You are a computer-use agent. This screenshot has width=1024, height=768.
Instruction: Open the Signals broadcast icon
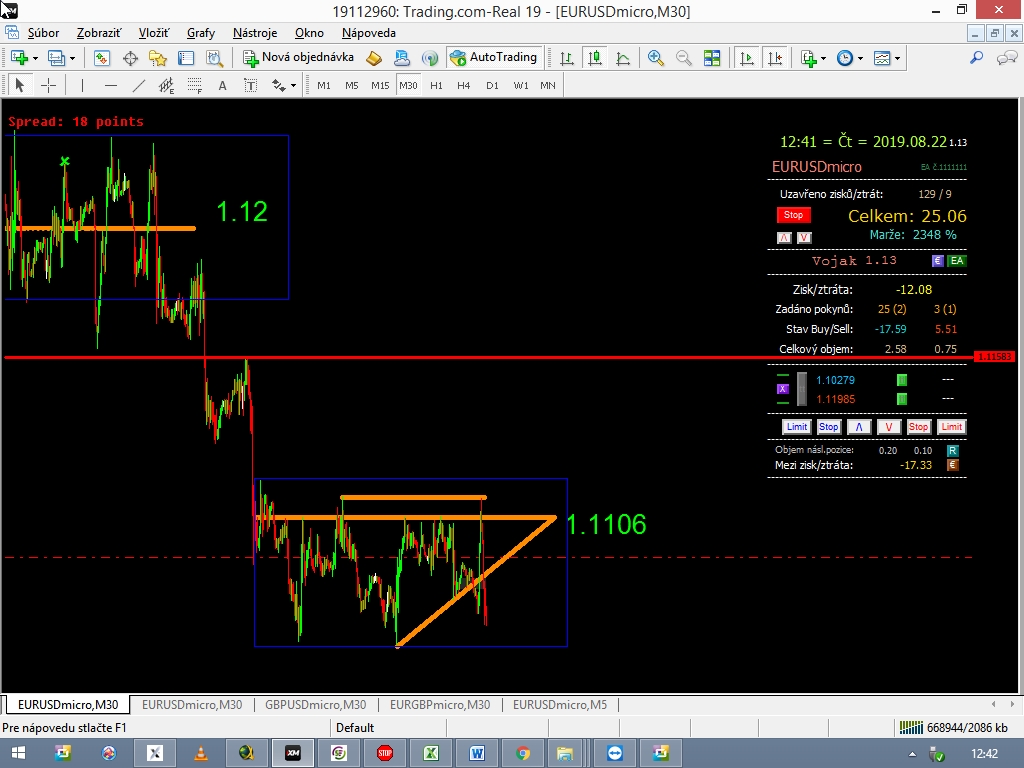click(430, 58)
